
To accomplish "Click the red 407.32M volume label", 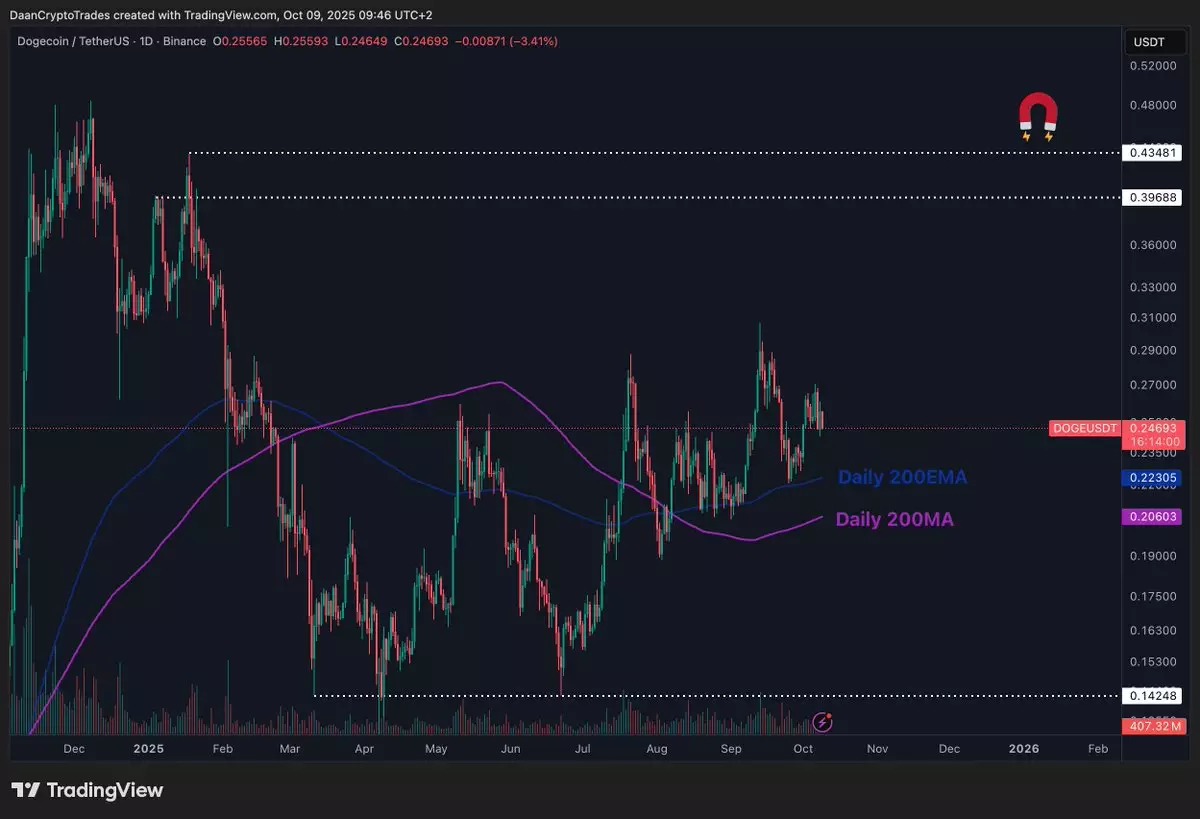I will [1154, 725].
